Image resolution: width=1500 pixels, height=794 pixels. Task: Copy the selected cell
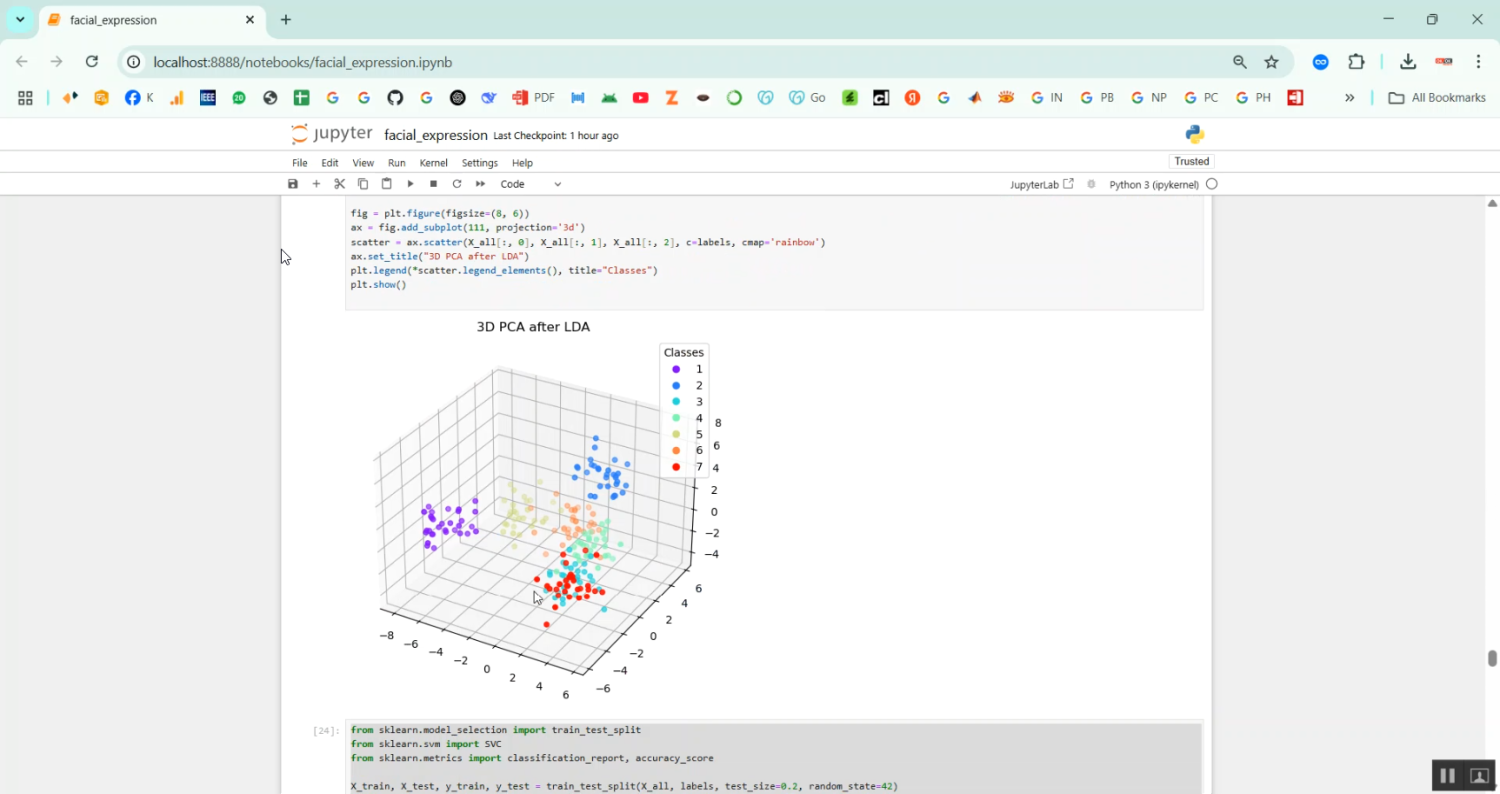pos(363,184)
